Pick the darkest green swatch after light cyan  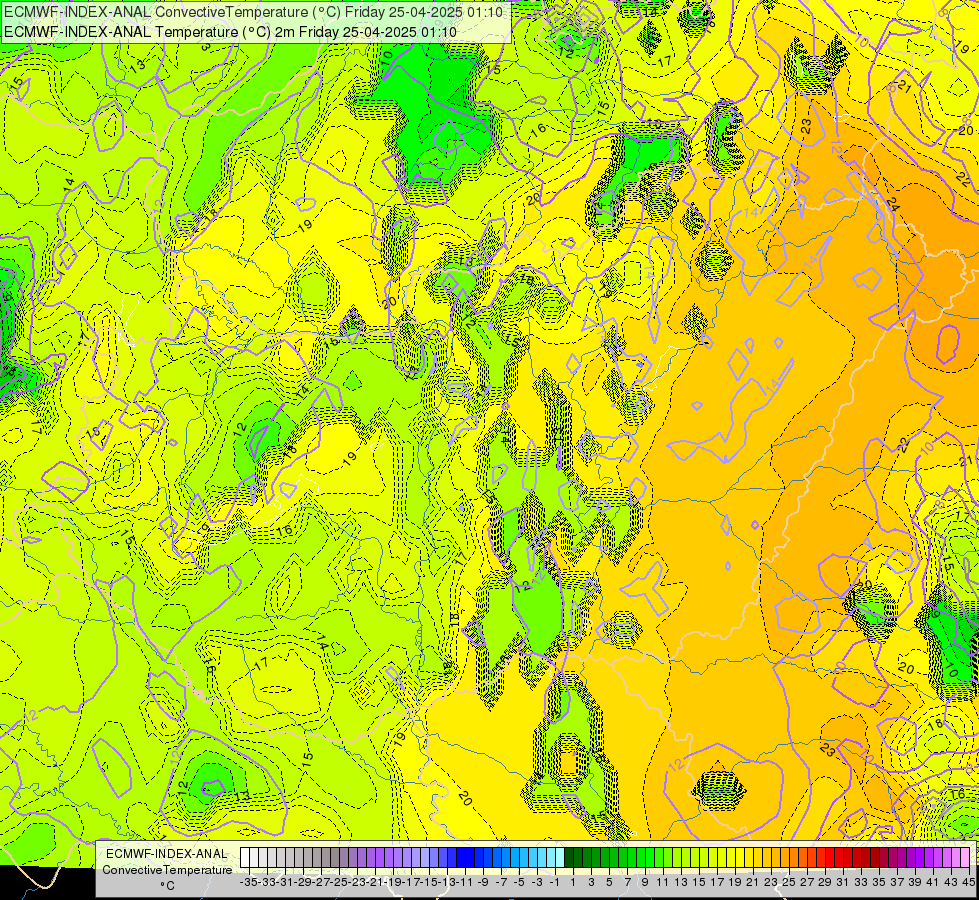569,857
